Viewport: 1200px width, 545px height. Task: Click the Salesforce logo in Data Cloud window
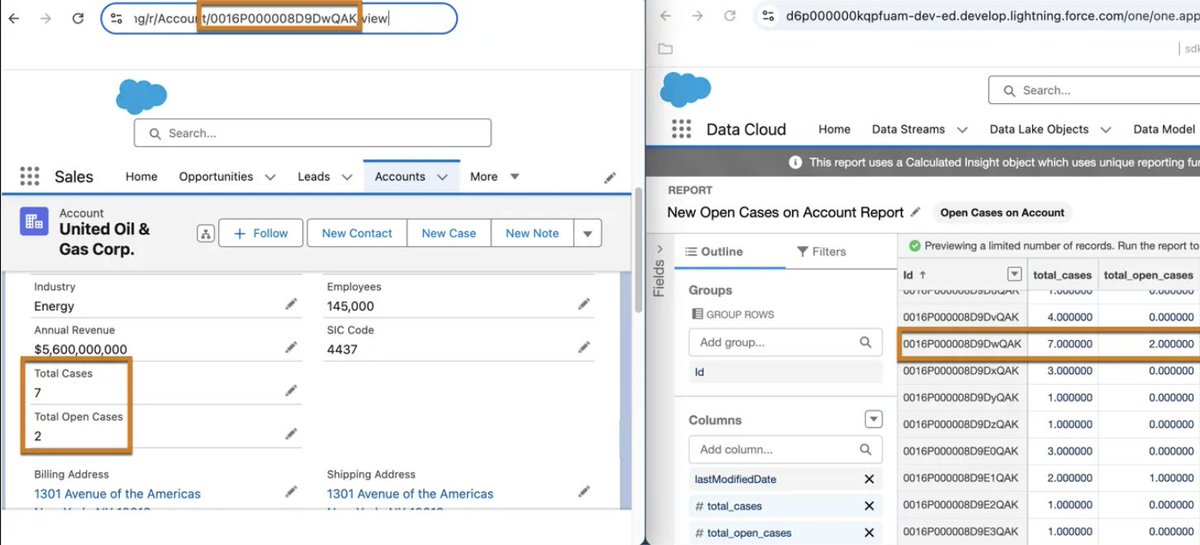click(x=685, y=90)
